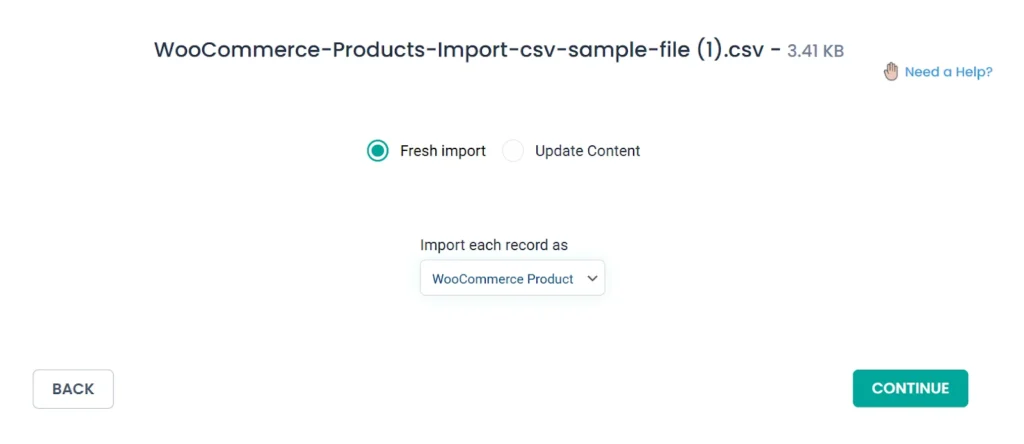1024x444 pixels.
Task: Click the word "BACK" on the outlined button
Action: coord(73,389)
